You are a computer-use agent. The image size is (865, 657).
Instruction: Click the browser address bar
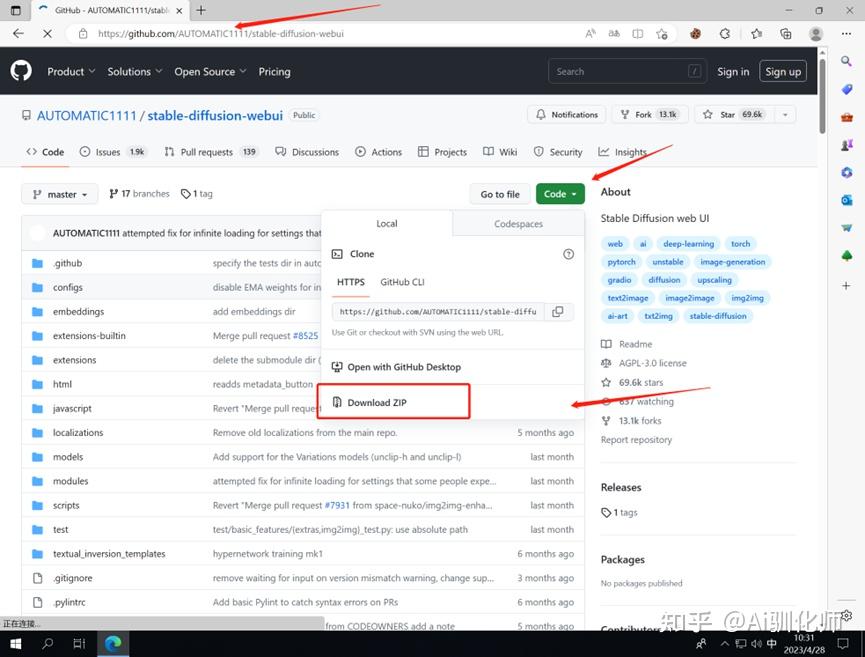click(x=331, y=34)
